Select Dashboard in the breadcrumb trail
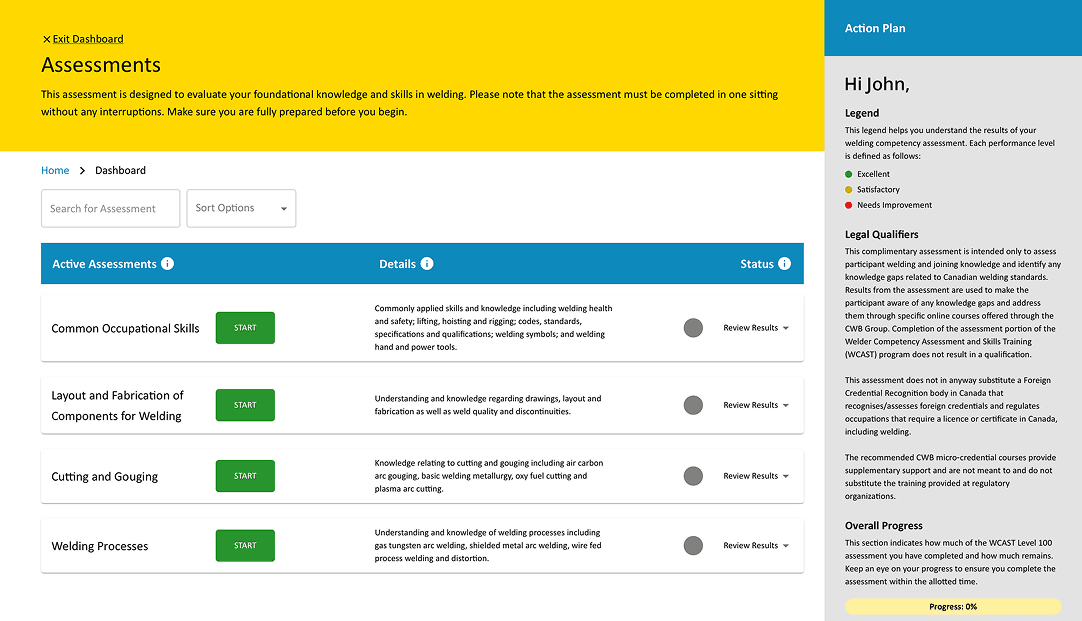1082x621 pixels. tap(120, 171)
